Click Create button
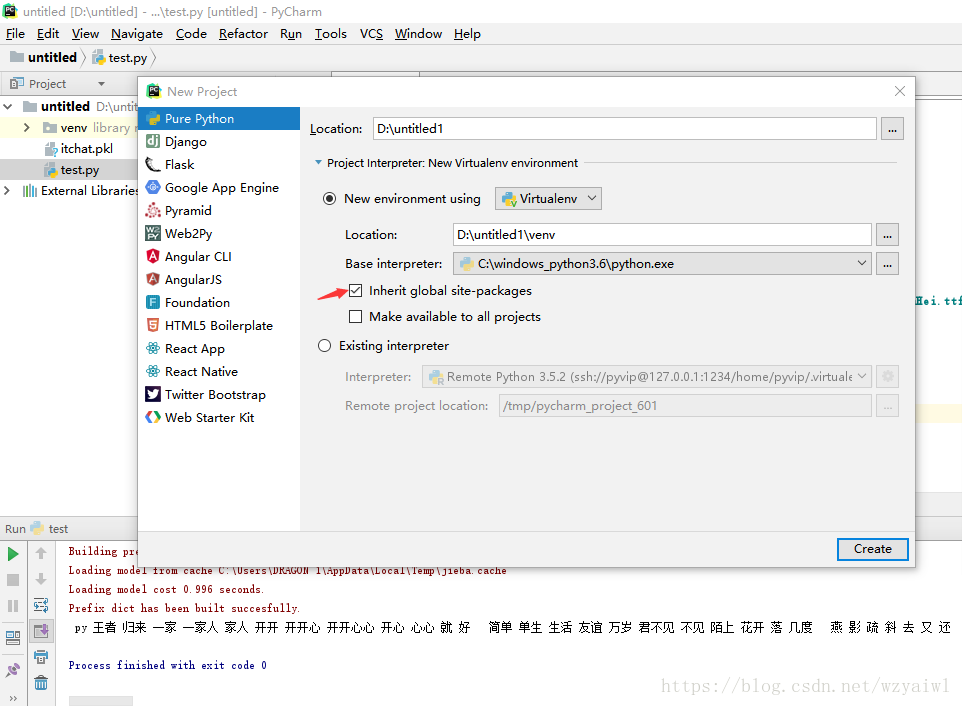The width and height of the screenshot is (962, 706). coord(872,549)
